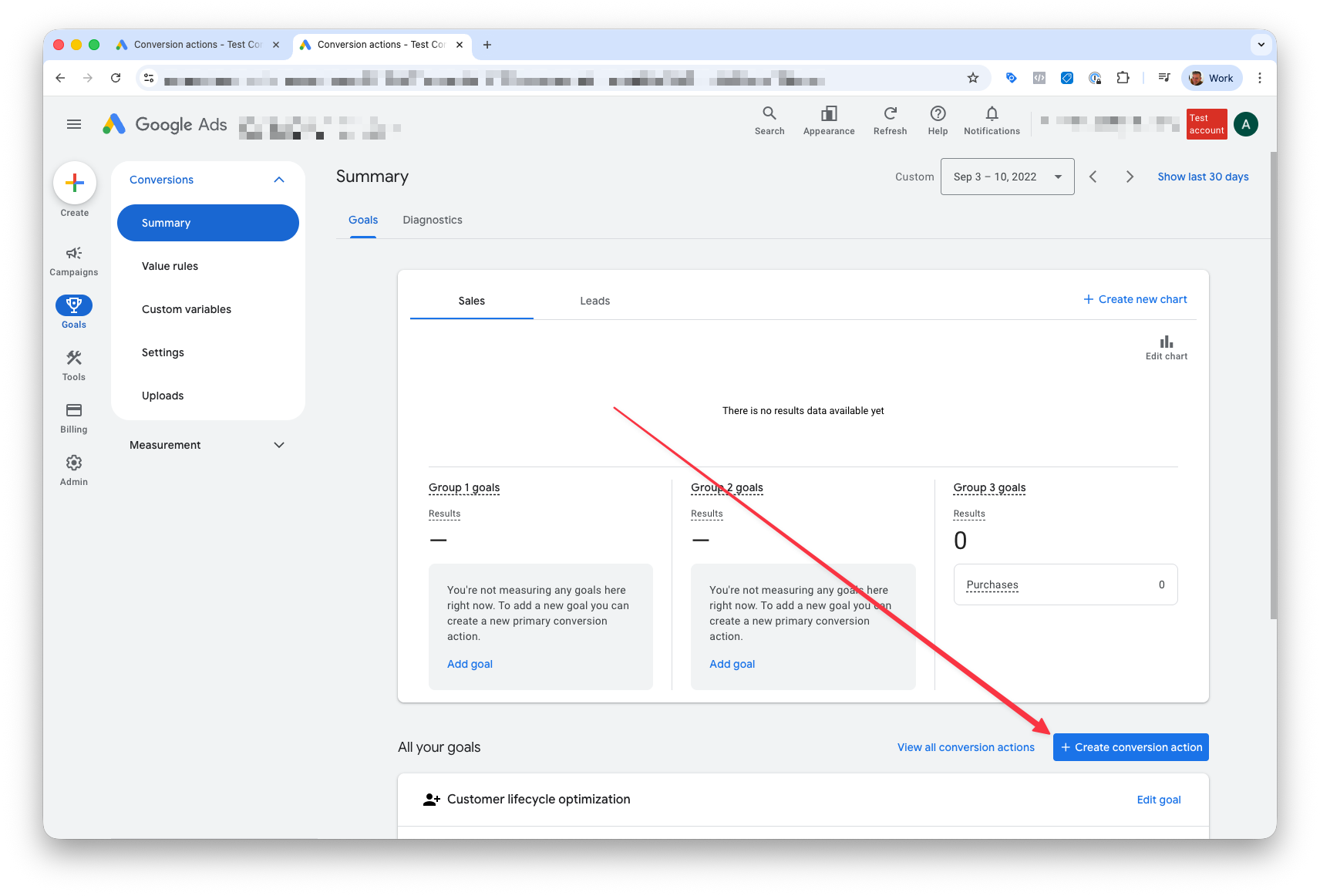Open Notifications bell

click(992, 121)
